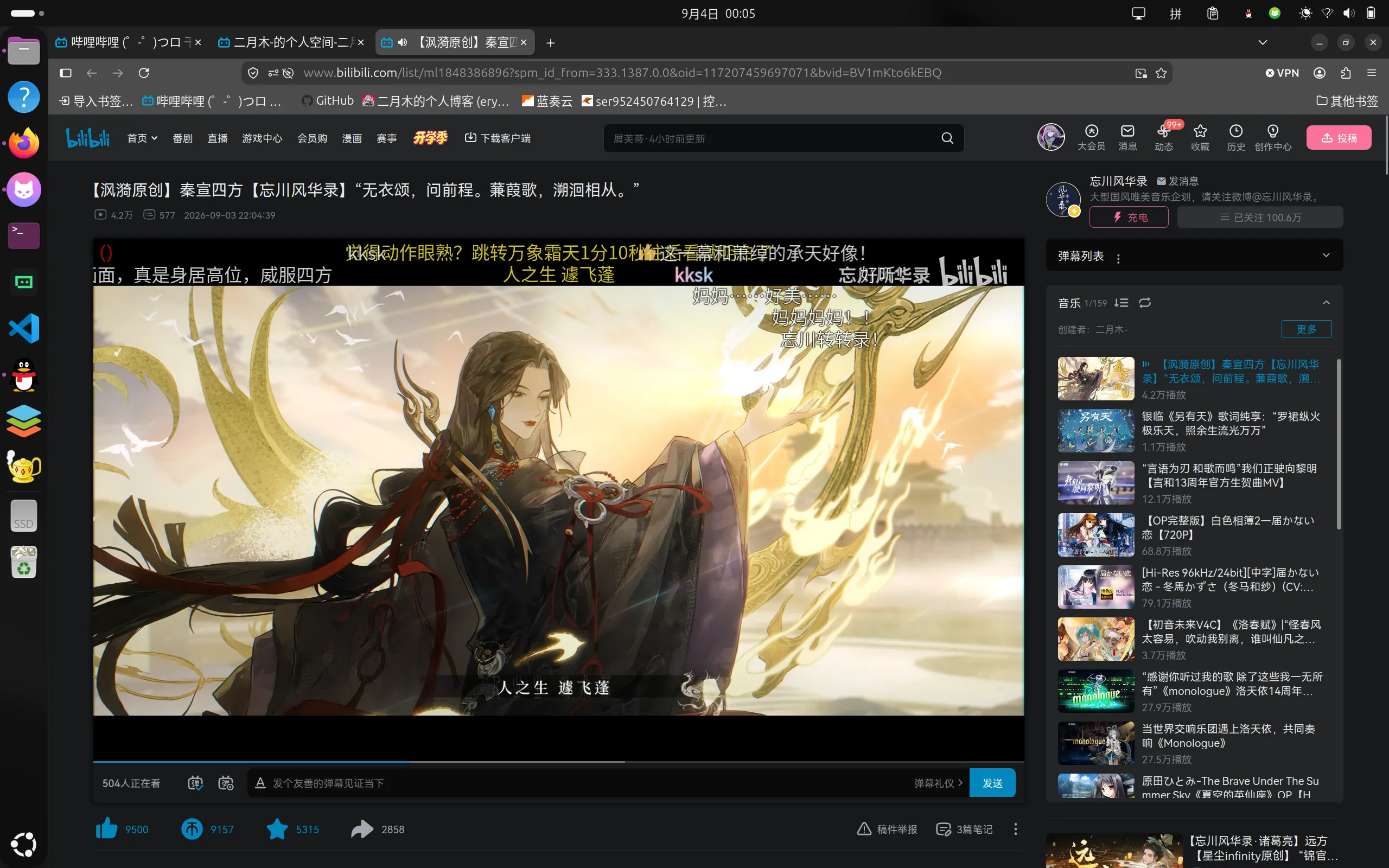Open the 创作中心 creator center icon

(1272, 138)
